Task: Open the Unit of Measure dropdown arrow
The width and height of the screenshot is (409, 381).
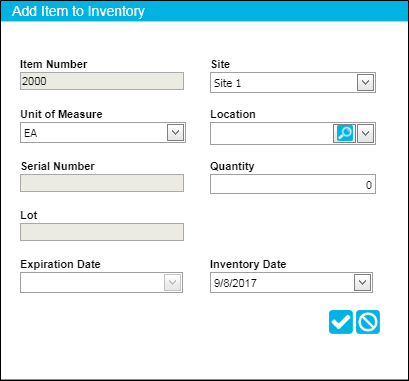Action: click(175, 133)
